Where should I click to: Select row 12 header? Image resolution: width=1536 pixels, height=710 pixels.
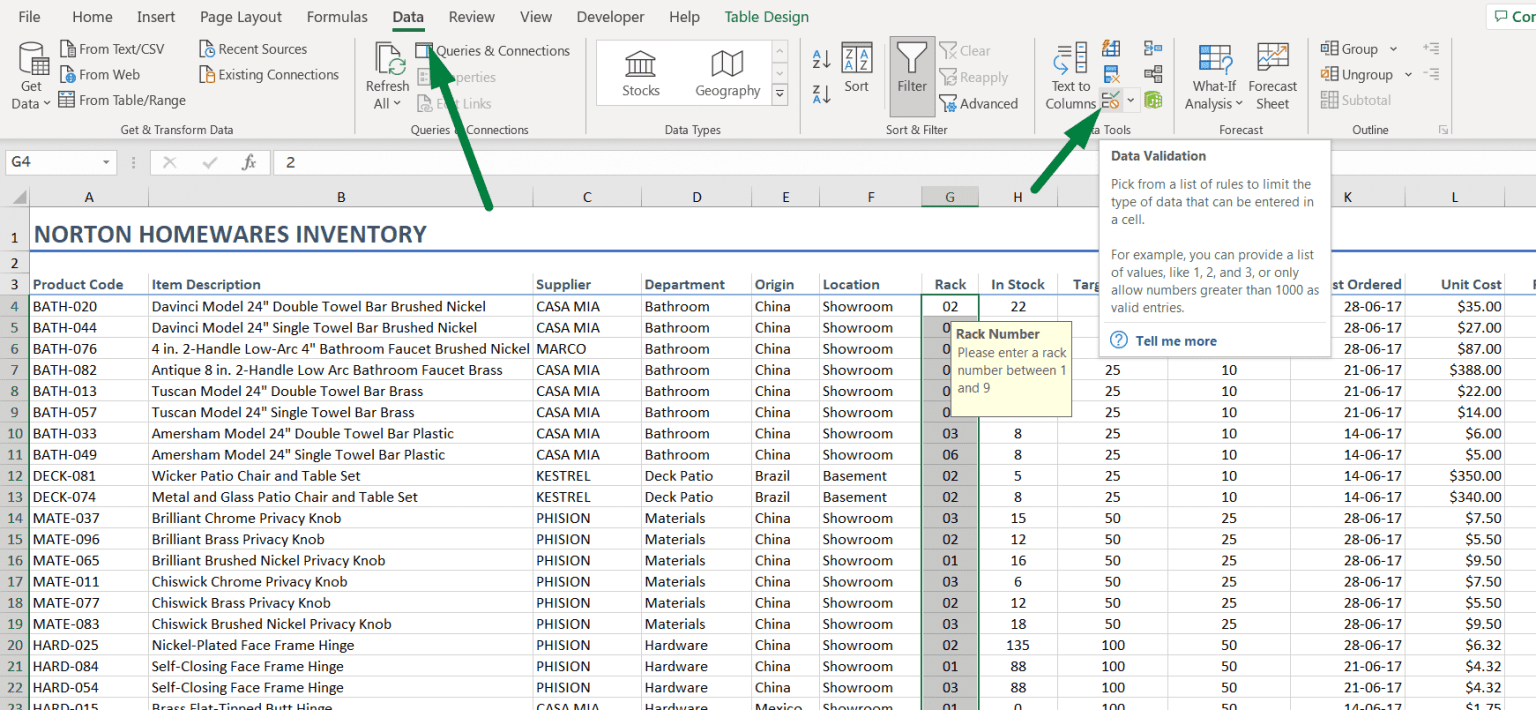(x=15, y=476)
